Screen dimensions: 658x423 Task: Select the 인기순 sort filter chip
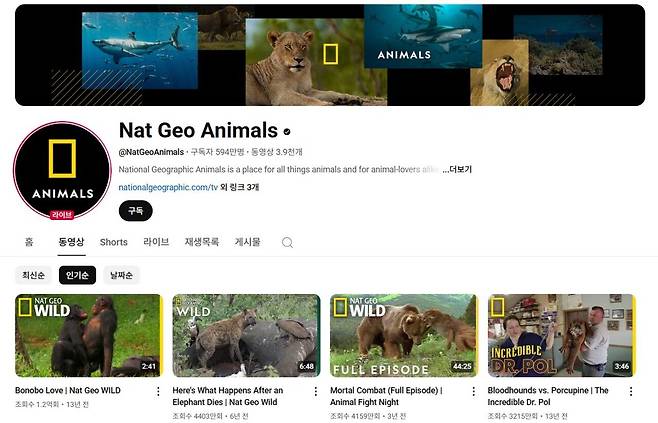(77, 275)
